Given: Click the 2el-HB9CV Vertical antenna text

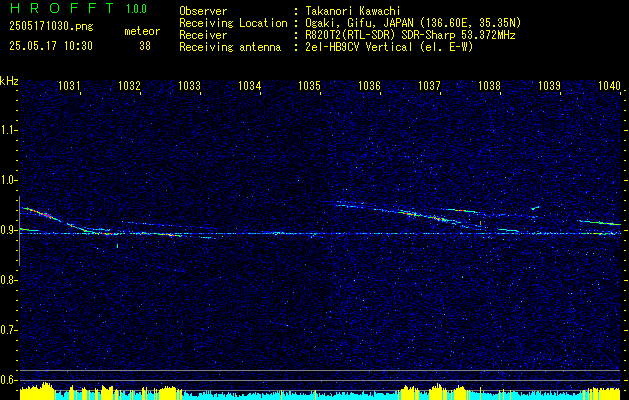Looking at the screenshot, I should coord(389,47).
